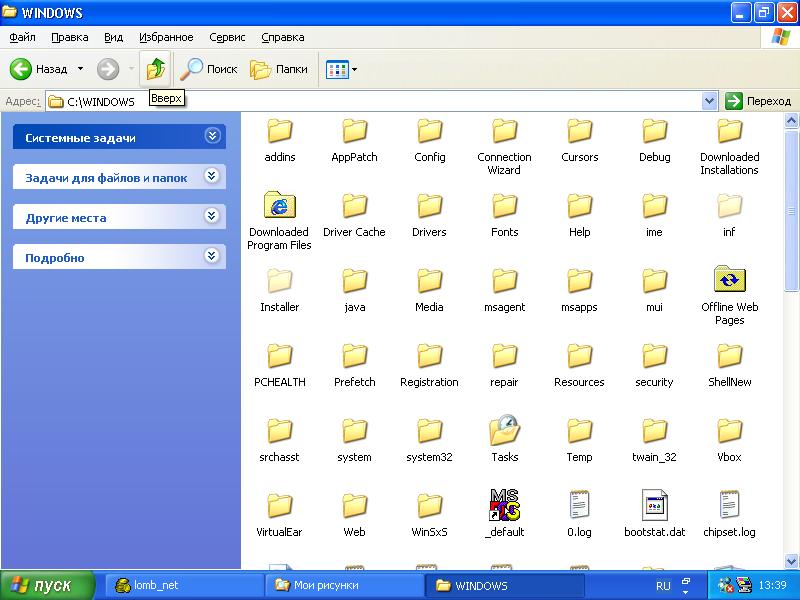
Task: Select the bootstat.dat file
Action: 654,513
